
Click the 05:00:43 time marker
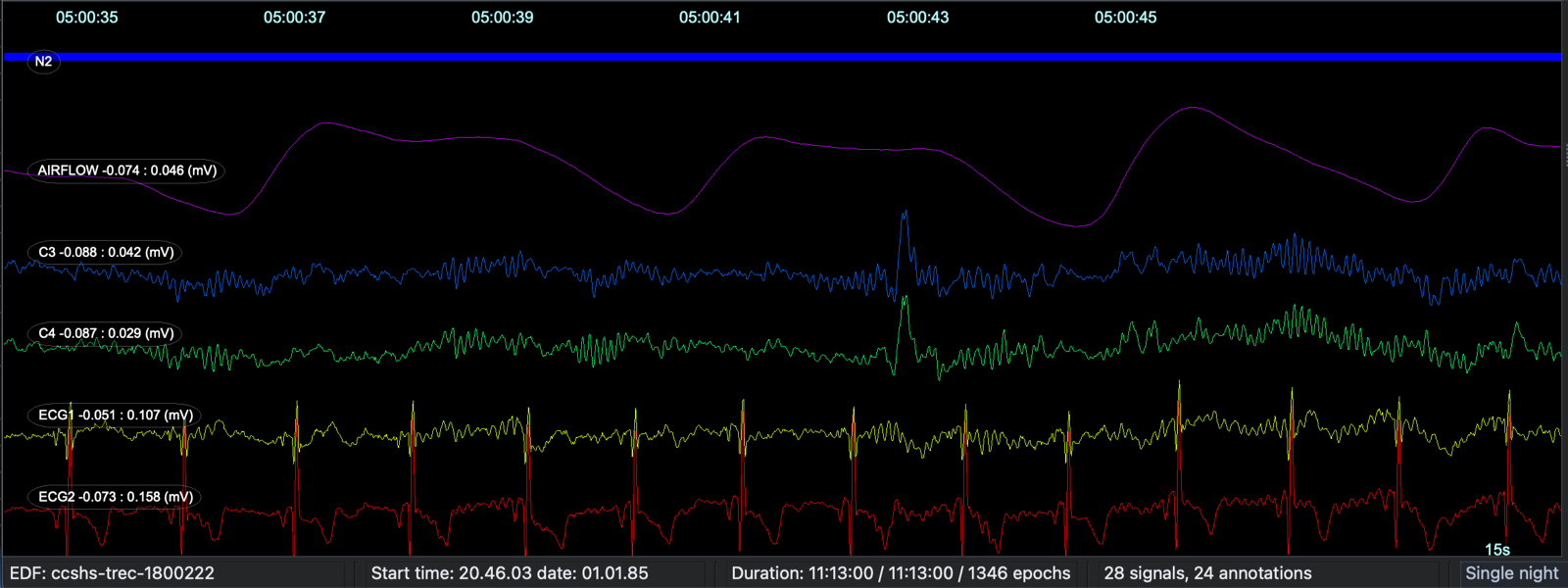917,18
